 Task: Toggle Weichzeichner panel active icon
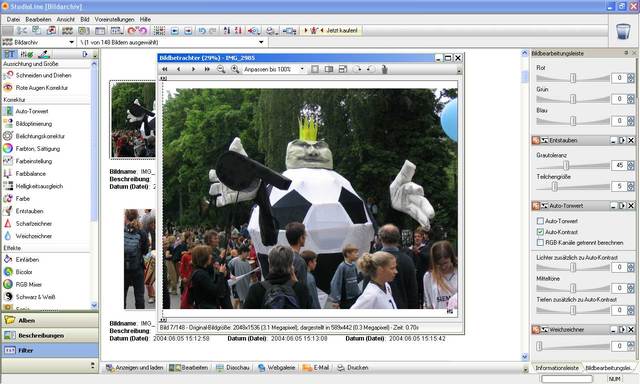536,330
